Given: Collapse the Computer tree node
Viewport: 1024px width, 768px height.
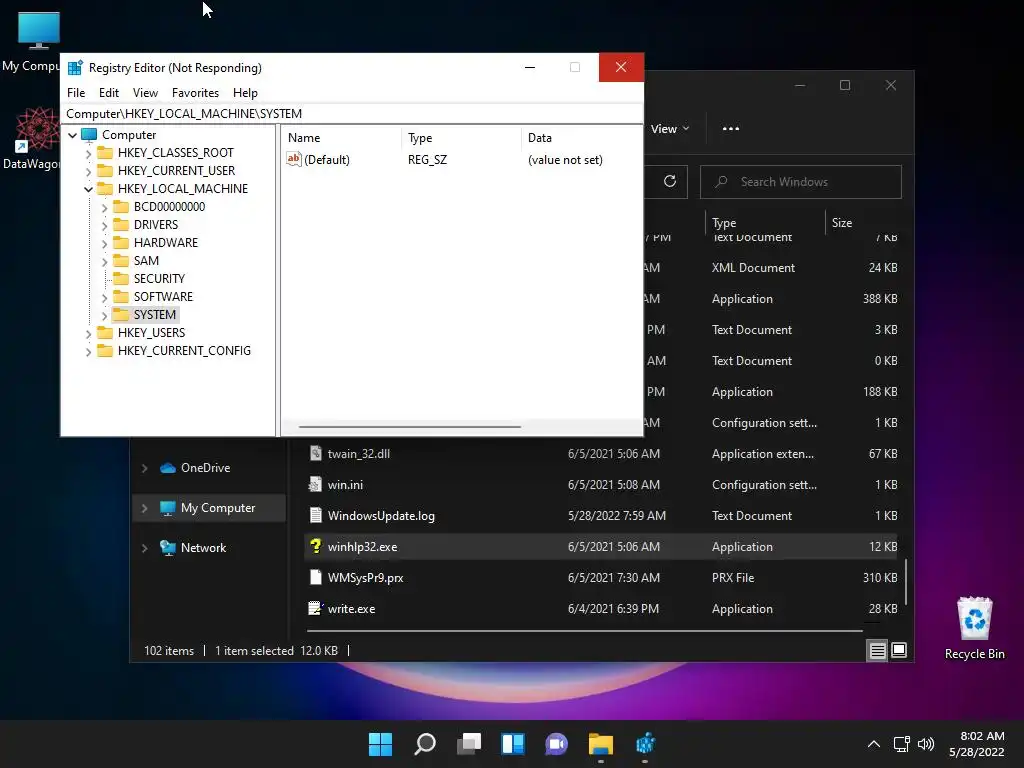Looking at the screenshot, I should [x=72, y=135].
